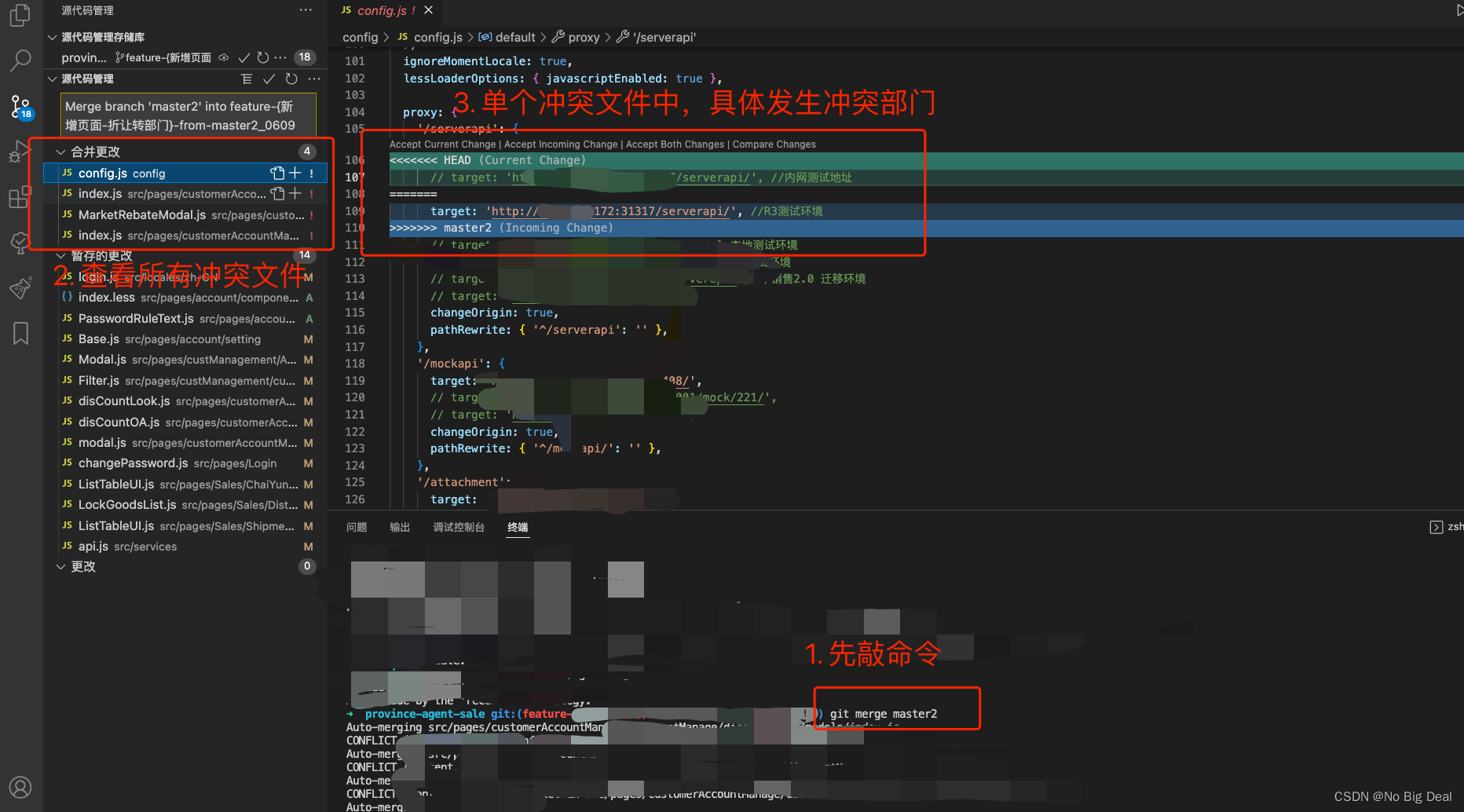
Task: Open the default breadcrumb dropdown
Action: click(x=507, y=37)
